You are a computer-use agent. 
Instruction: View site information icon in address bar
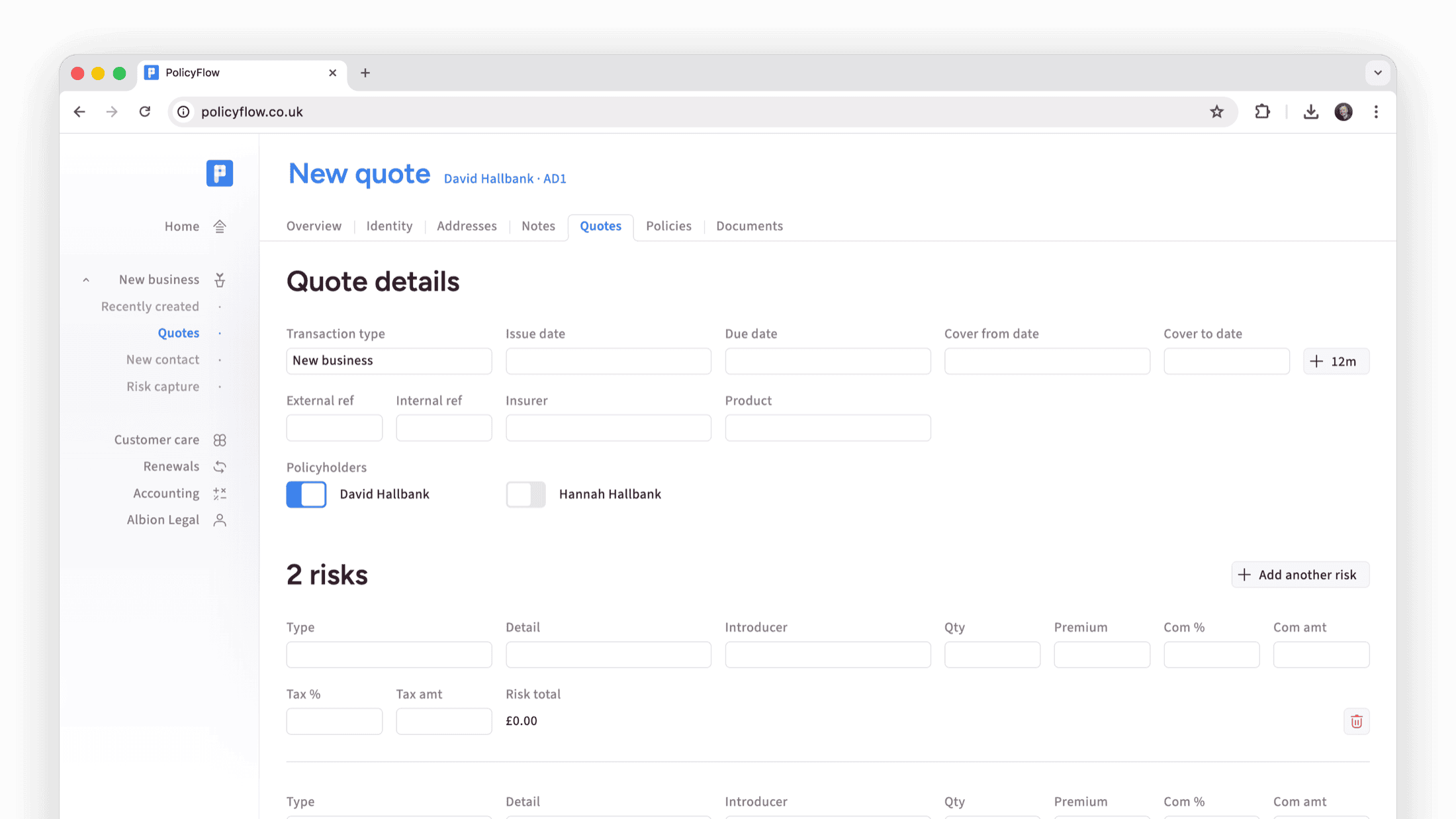[183, 112]
